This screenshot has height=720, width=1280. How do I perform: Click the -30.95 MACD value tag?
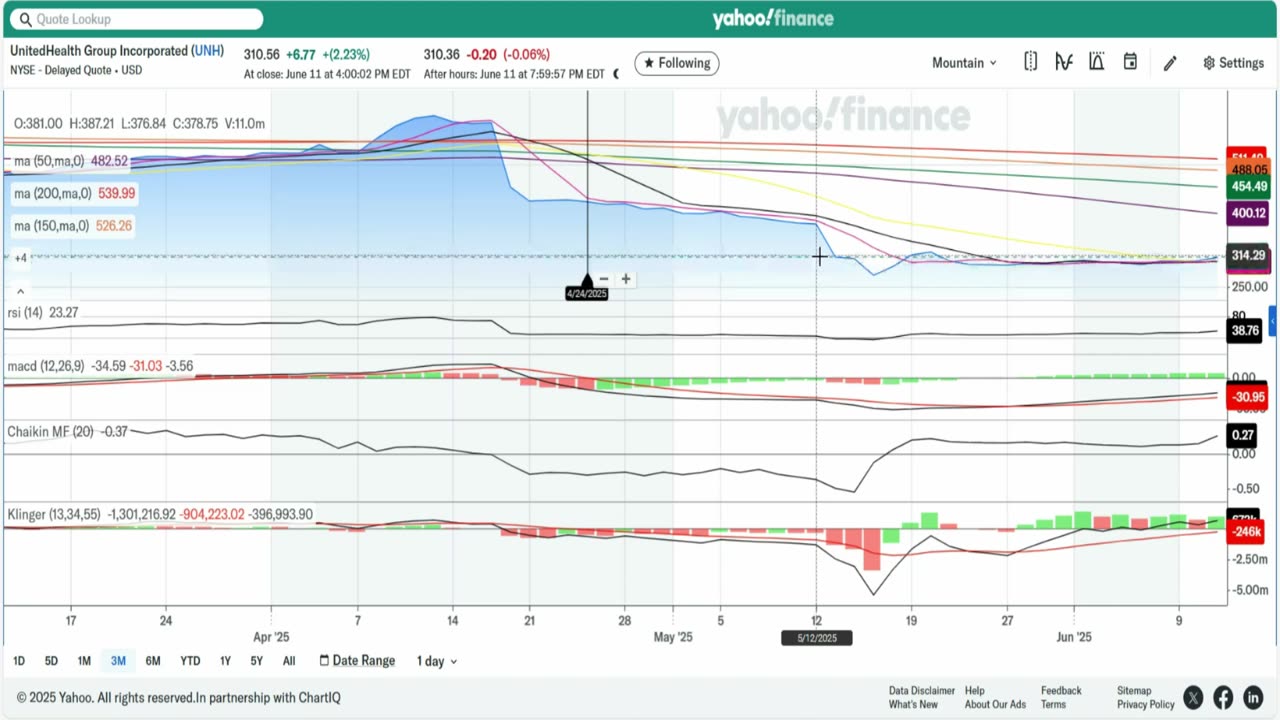[x=1249, y=397]
